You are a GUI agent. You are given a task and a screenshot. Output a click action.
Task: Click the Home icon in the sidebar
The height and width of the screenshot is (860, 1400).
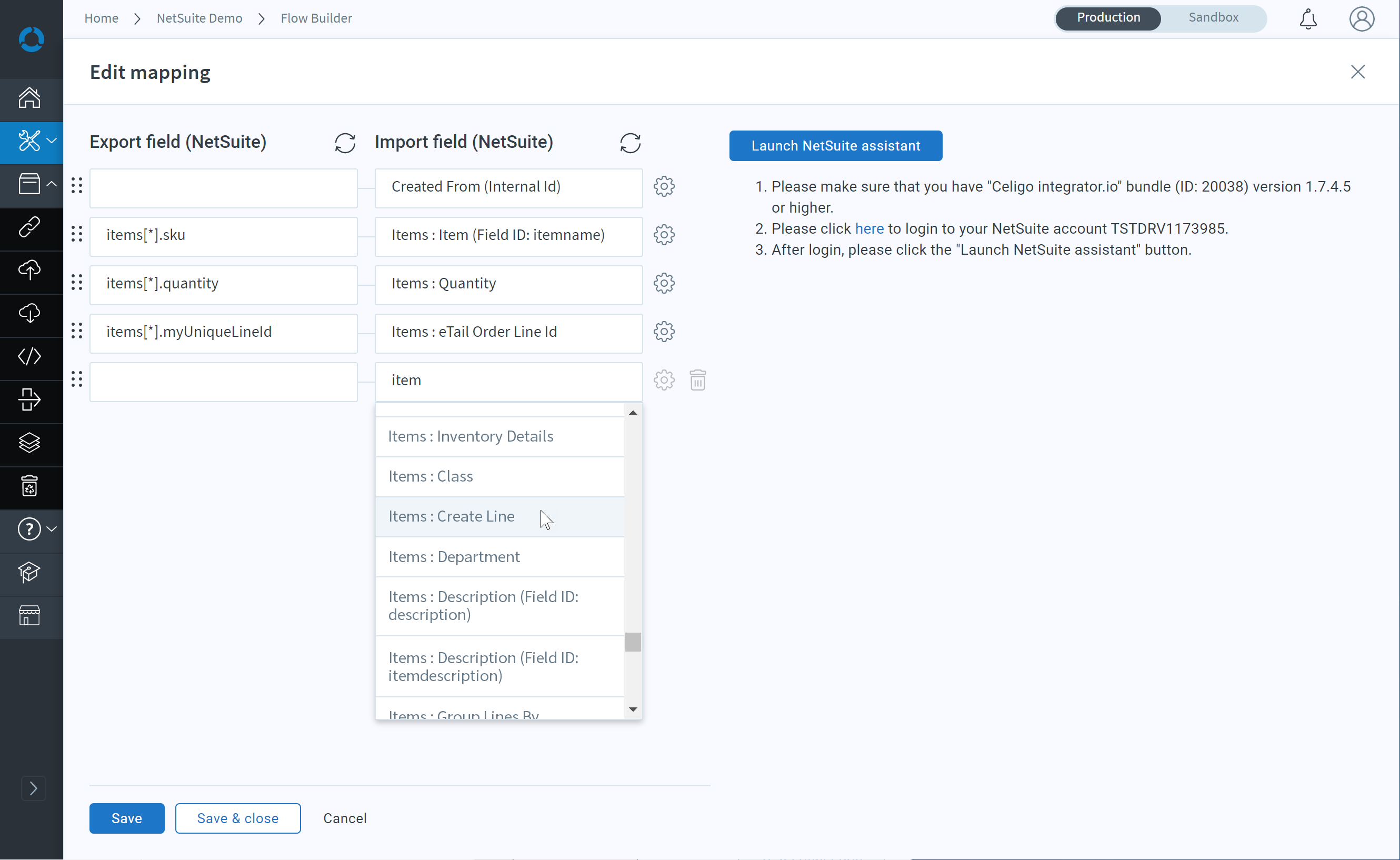coord(29,98)
